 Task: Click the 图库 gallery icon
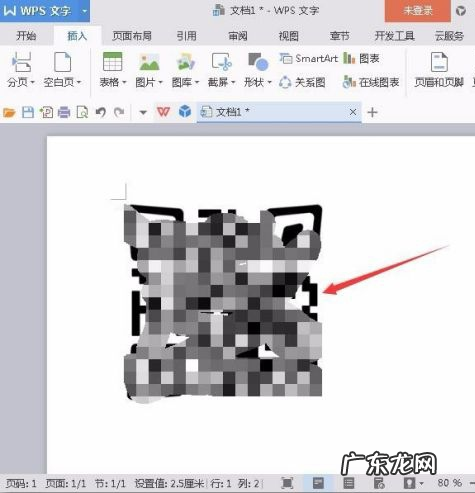pyautogui.click(x=186, y=62)
